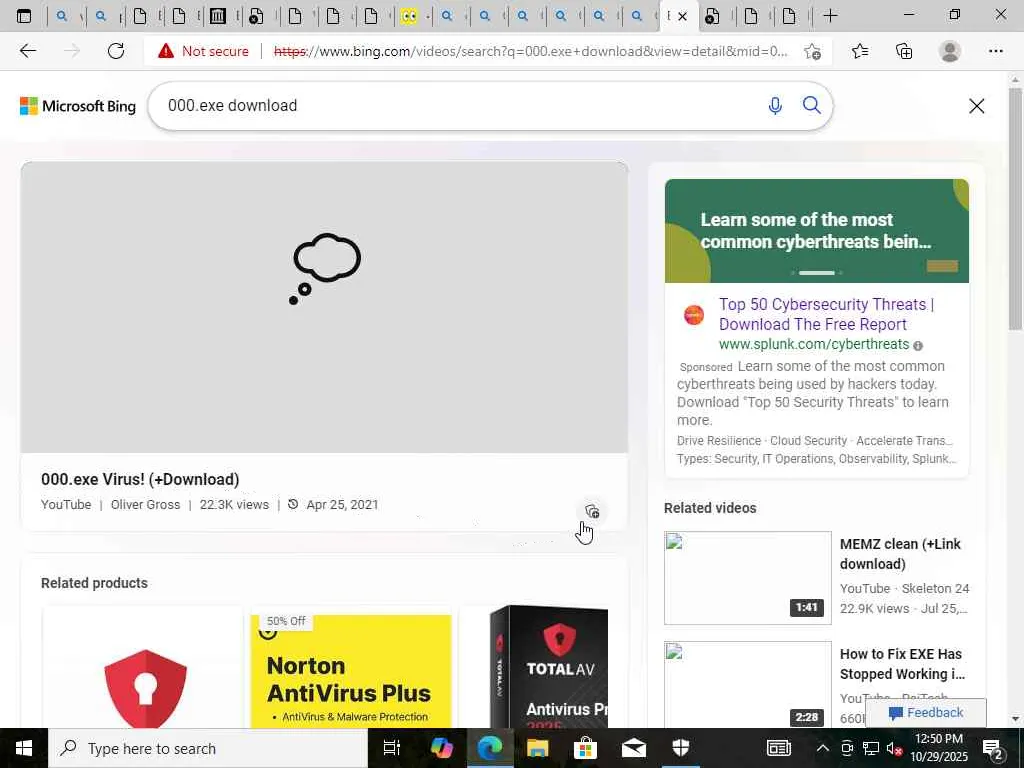Go to Microsoft Bing home logo
This screenshot has width=1024, height=768.
tap(78, 106)
